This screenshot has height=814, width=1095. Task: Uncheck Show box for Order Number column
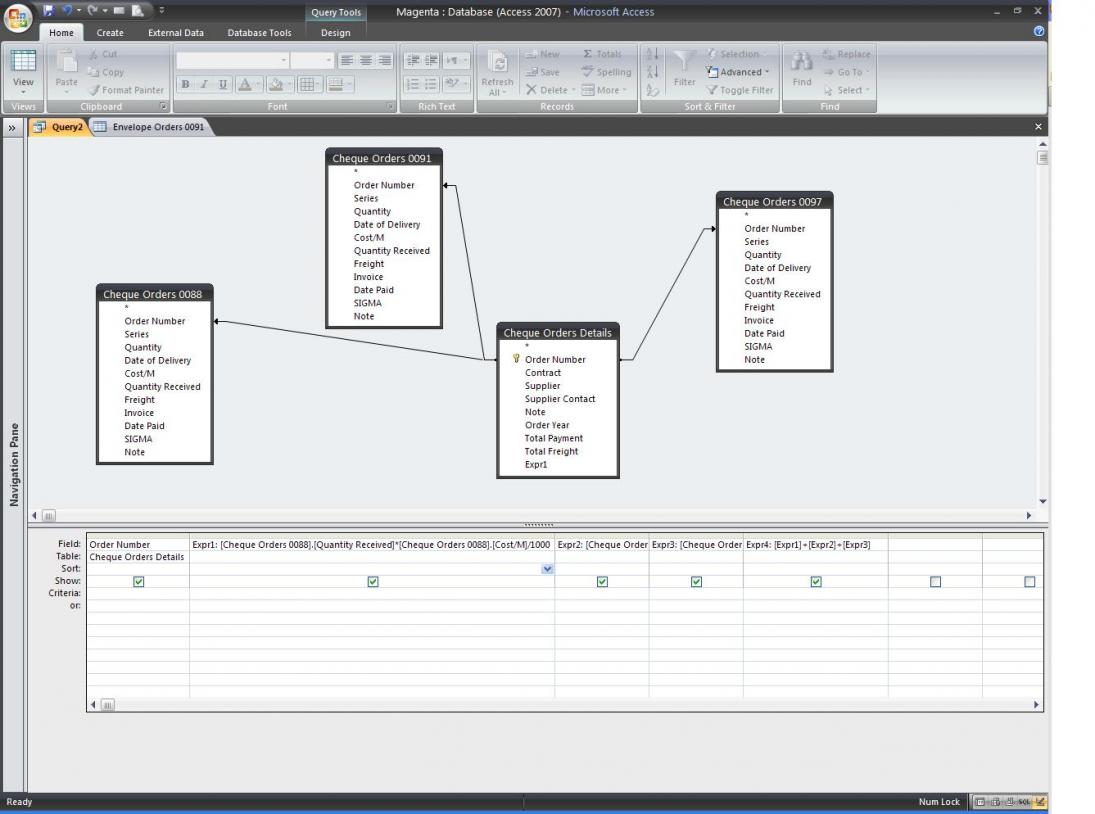139,582
